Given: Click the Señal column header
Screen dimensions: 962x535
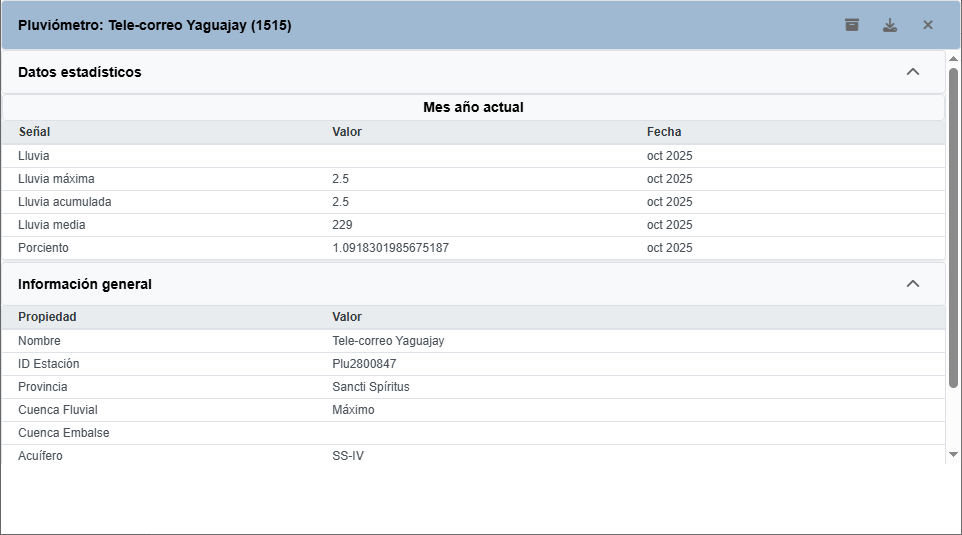Looking at the screenshot, I should click(35, 132).
